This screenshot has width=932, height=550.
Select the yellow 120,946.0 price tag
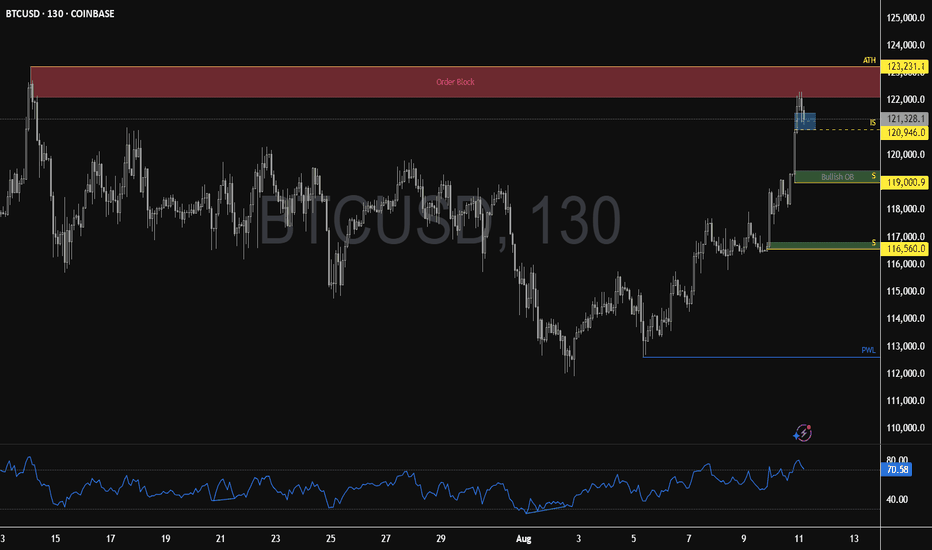coord(904,133)
